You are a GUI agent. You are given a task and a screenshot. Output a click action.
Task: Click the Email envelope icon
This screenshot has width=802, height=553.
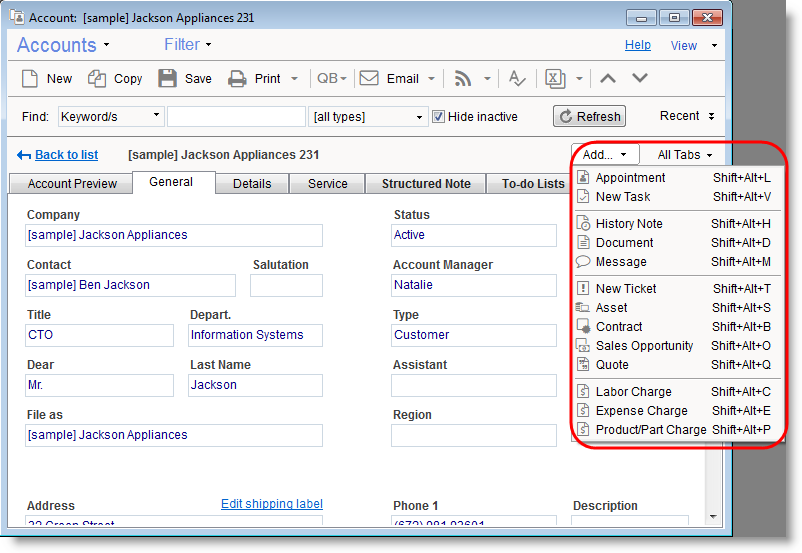pyautogui.click(x=369, y=79)
